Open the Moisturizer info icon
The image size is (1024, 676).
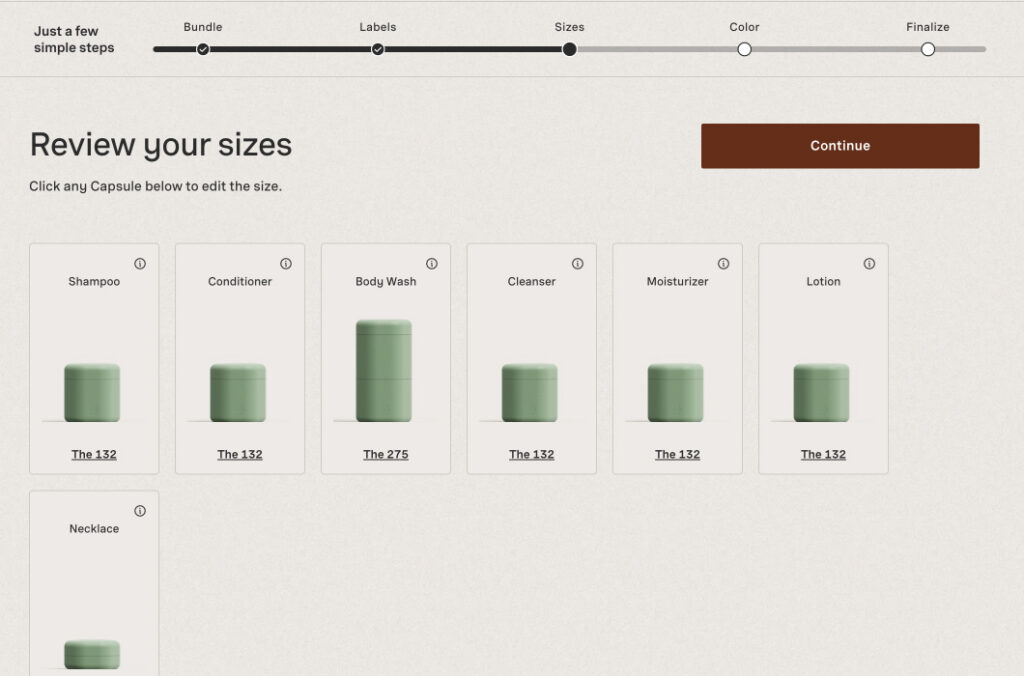(724, 264)
